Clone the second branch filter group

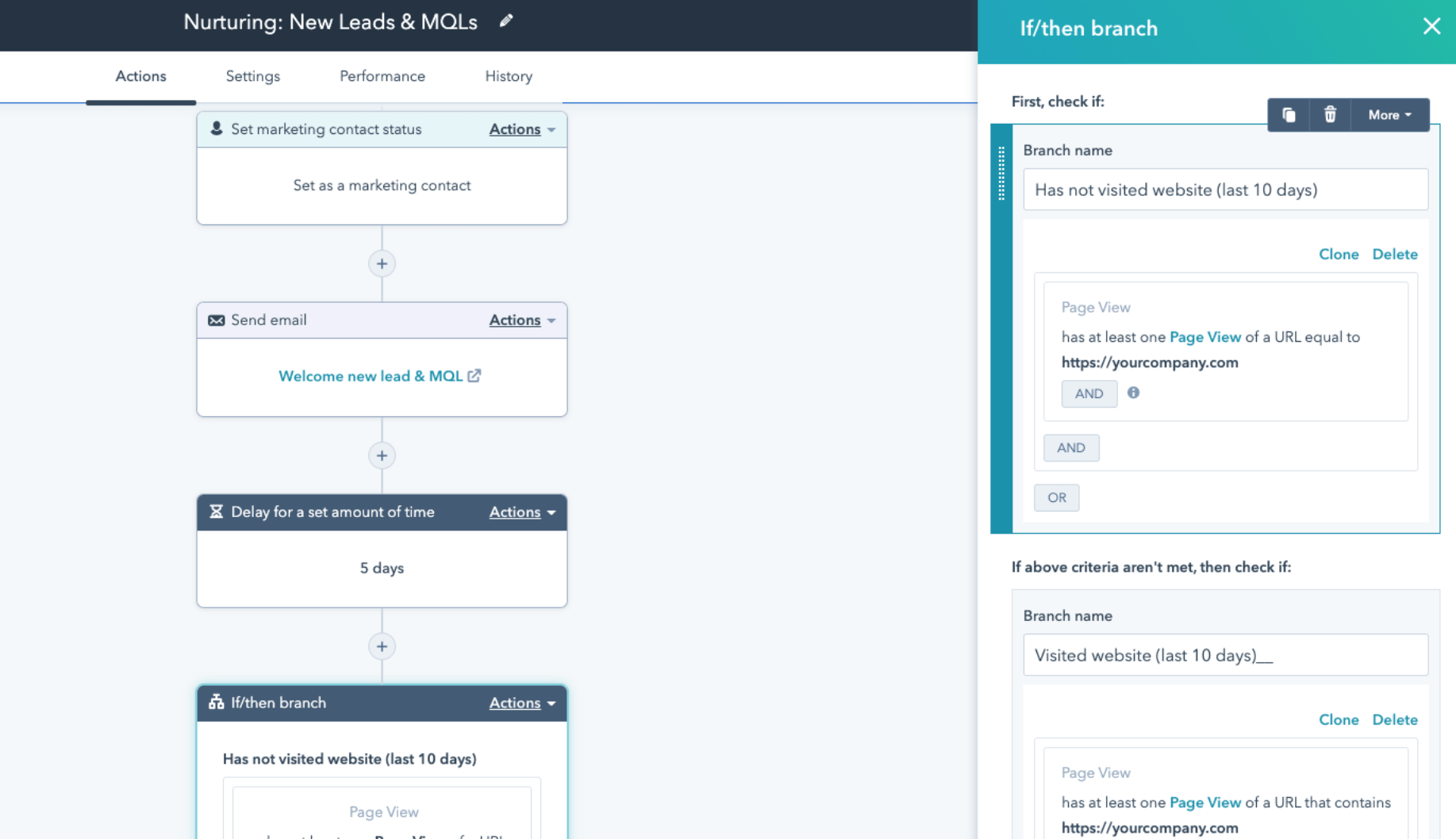(x=1339, y=719)
